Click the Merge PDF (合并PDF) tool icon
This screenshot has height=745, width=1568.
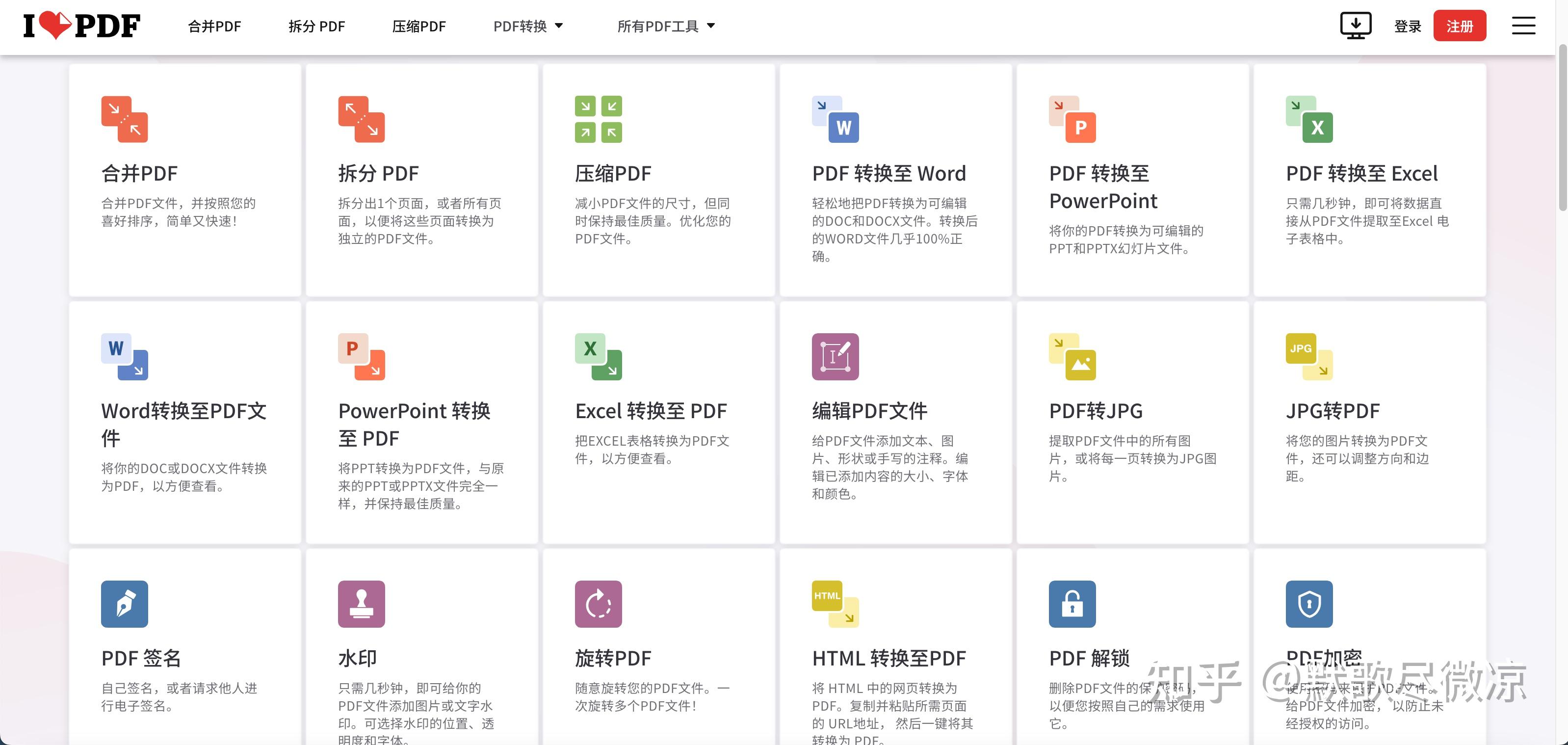point(124,119)
